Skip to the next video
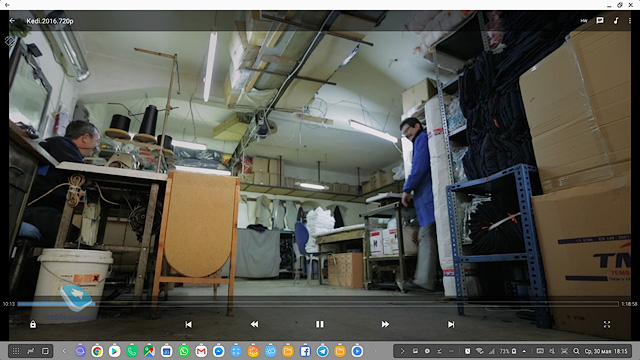The height and width of the screenshot is (360, 640). pos(451,324)
